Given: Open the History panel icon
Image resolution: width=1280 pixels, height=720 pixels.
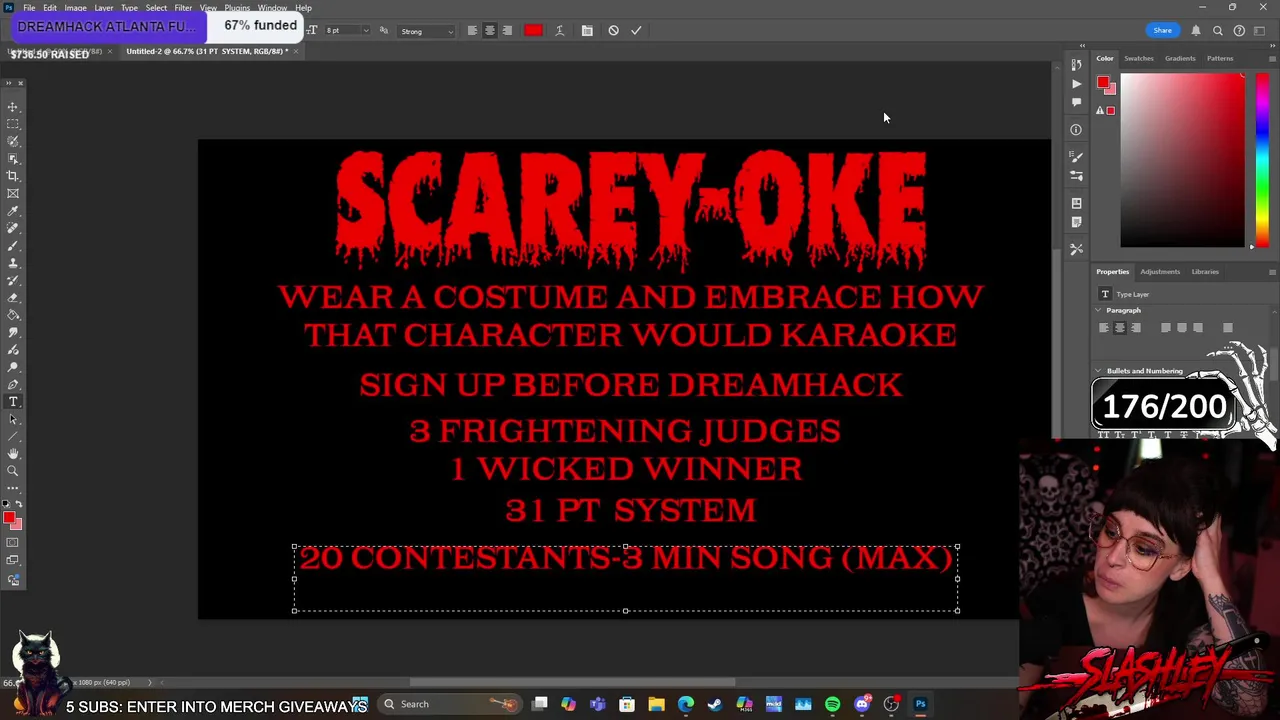Looking at the screenshot, I should pyautogui.click(x=1076, y=65).
